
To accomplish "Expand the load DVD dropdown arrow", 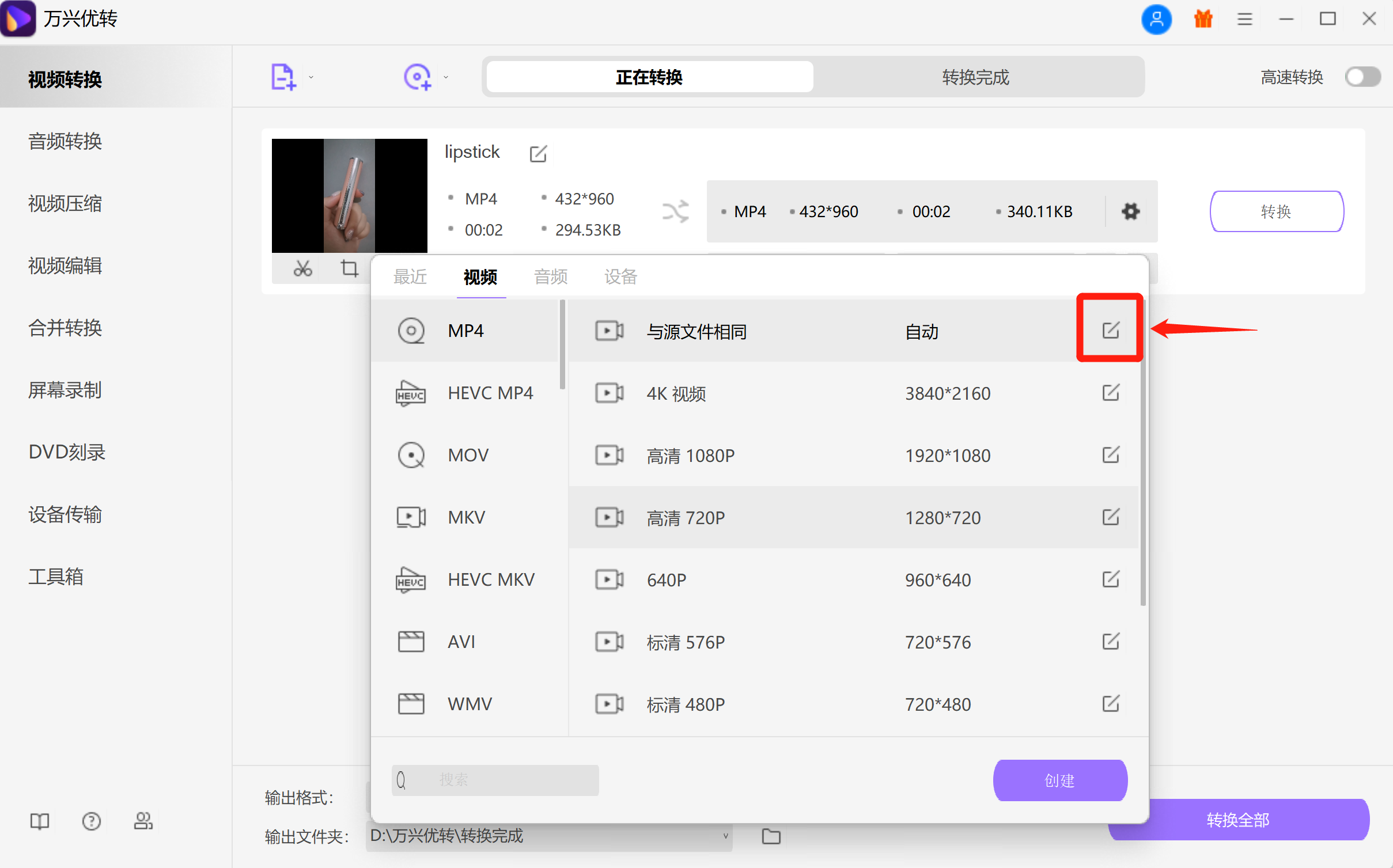I will click(x=446, y=77).
